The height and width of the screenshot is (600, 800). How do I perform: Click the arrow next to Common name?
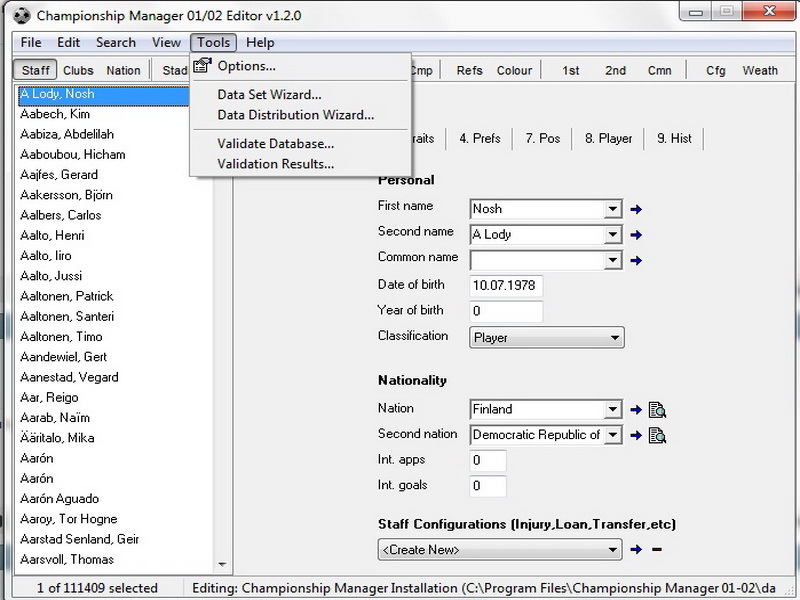coord(636,261)
